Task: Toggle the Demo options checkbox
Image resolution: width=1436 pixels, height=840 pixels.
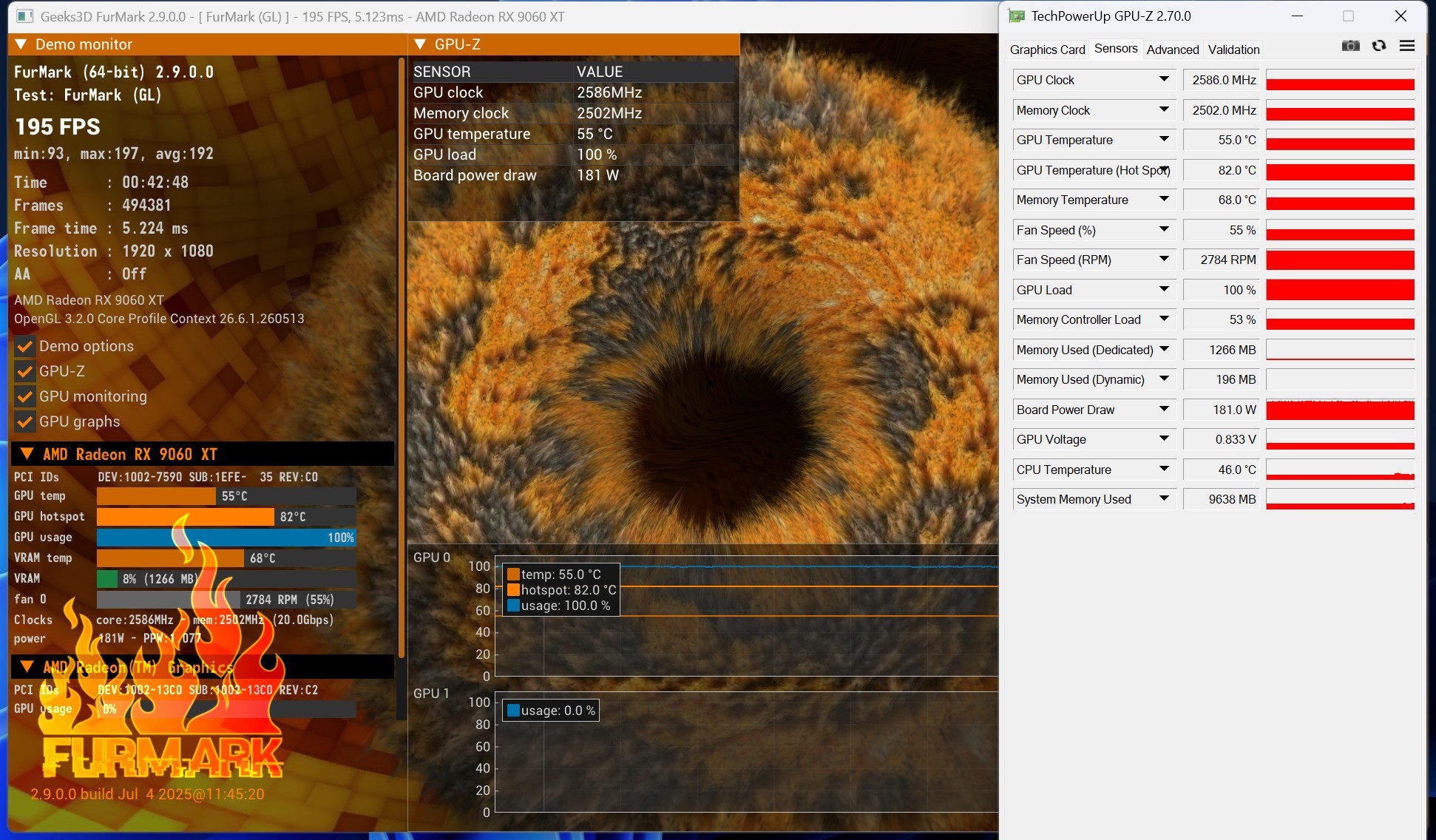Action: coord(25,346)
